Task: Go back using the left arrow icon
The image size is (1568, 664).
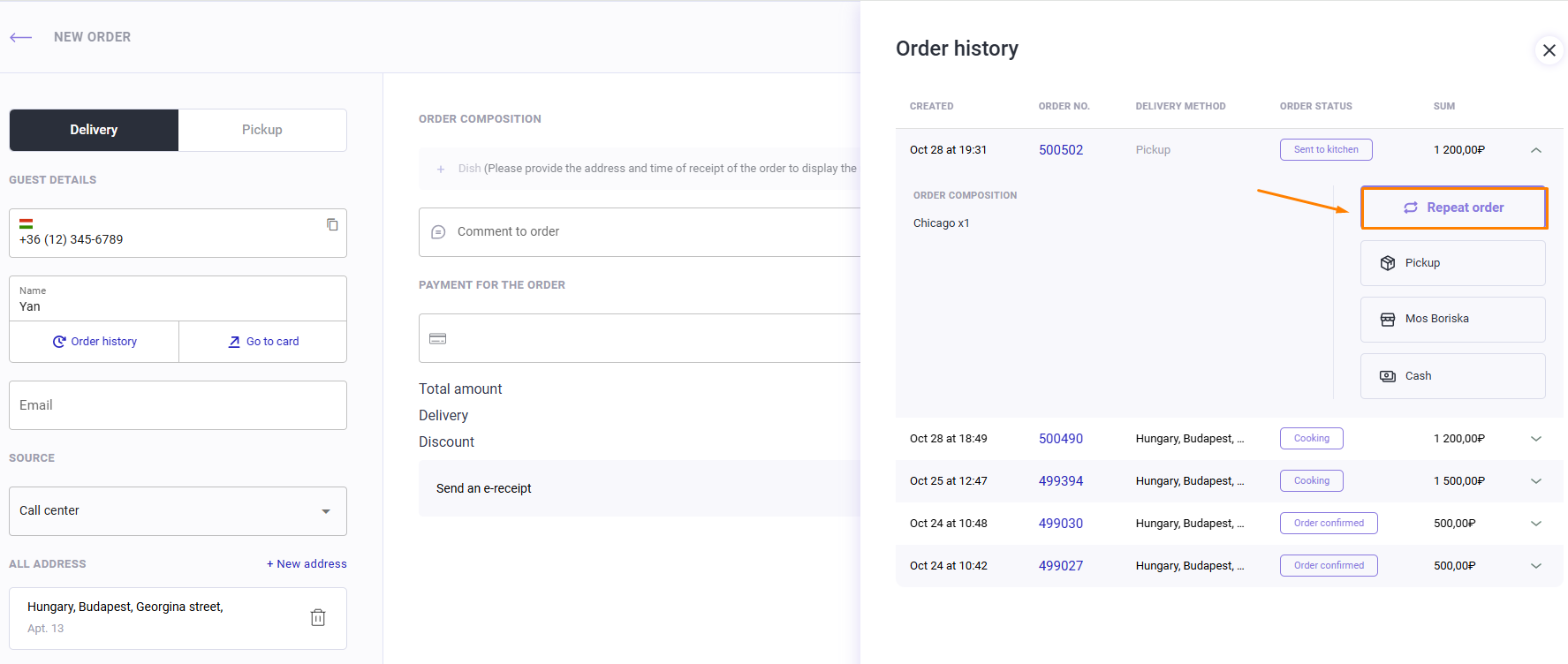Action: pos(21,37)
